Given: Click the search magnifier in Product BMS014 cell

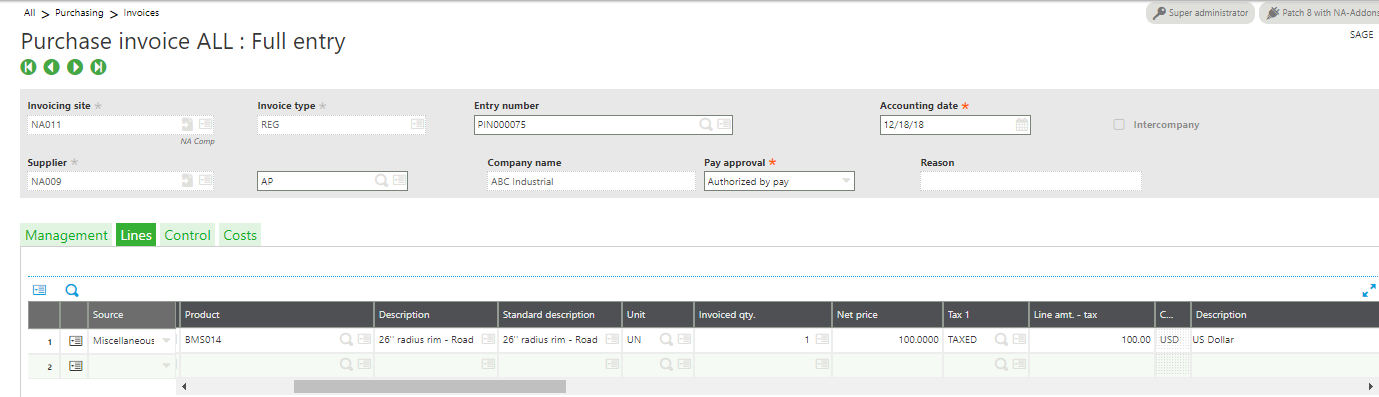Looking at the screenshot, I should coord(346,340).
